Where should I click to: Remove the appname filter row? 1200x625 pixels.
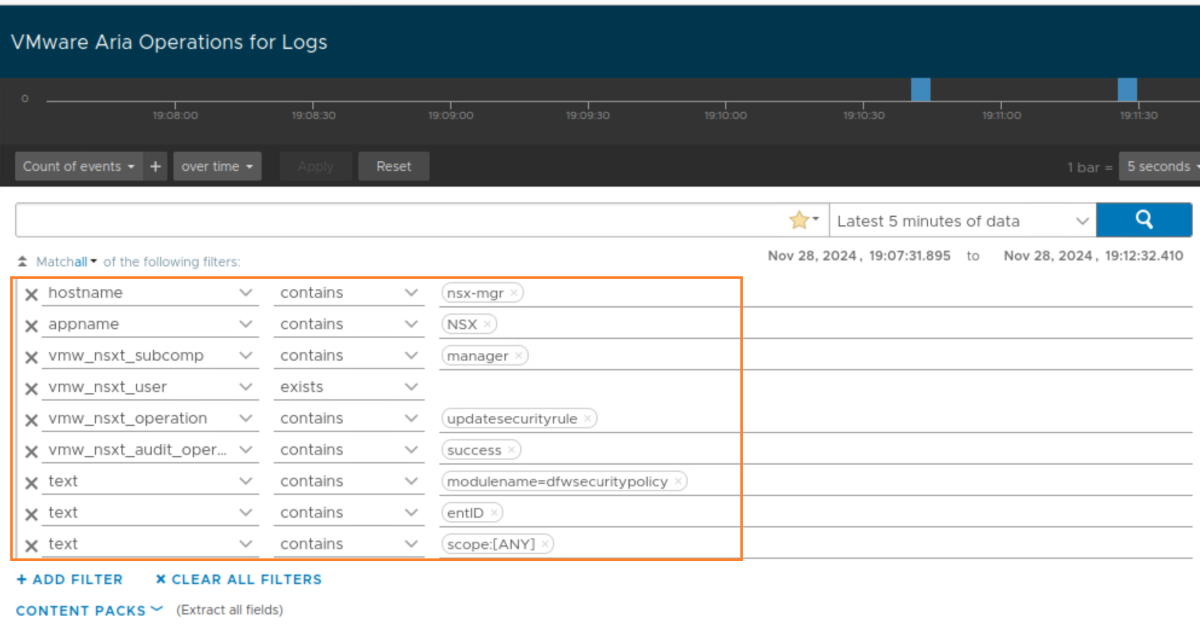[x=31, y=325]
